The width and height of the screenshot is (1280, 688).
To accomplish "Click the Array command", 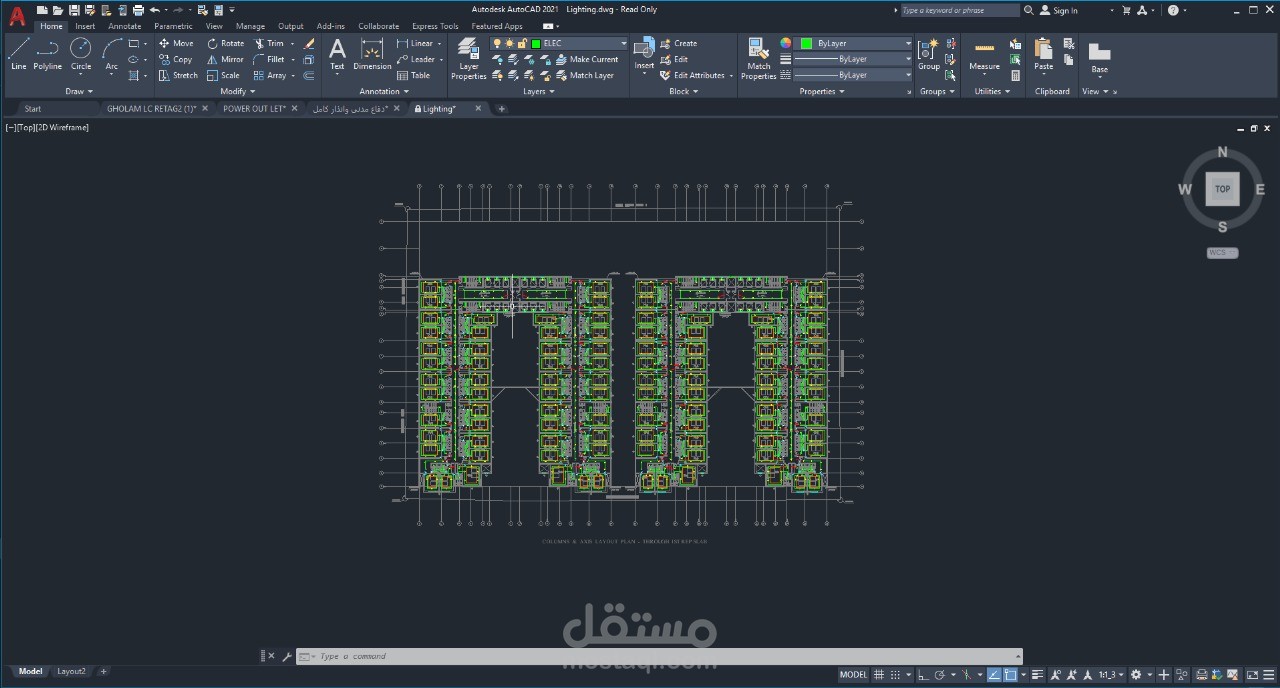I will 270,75.
